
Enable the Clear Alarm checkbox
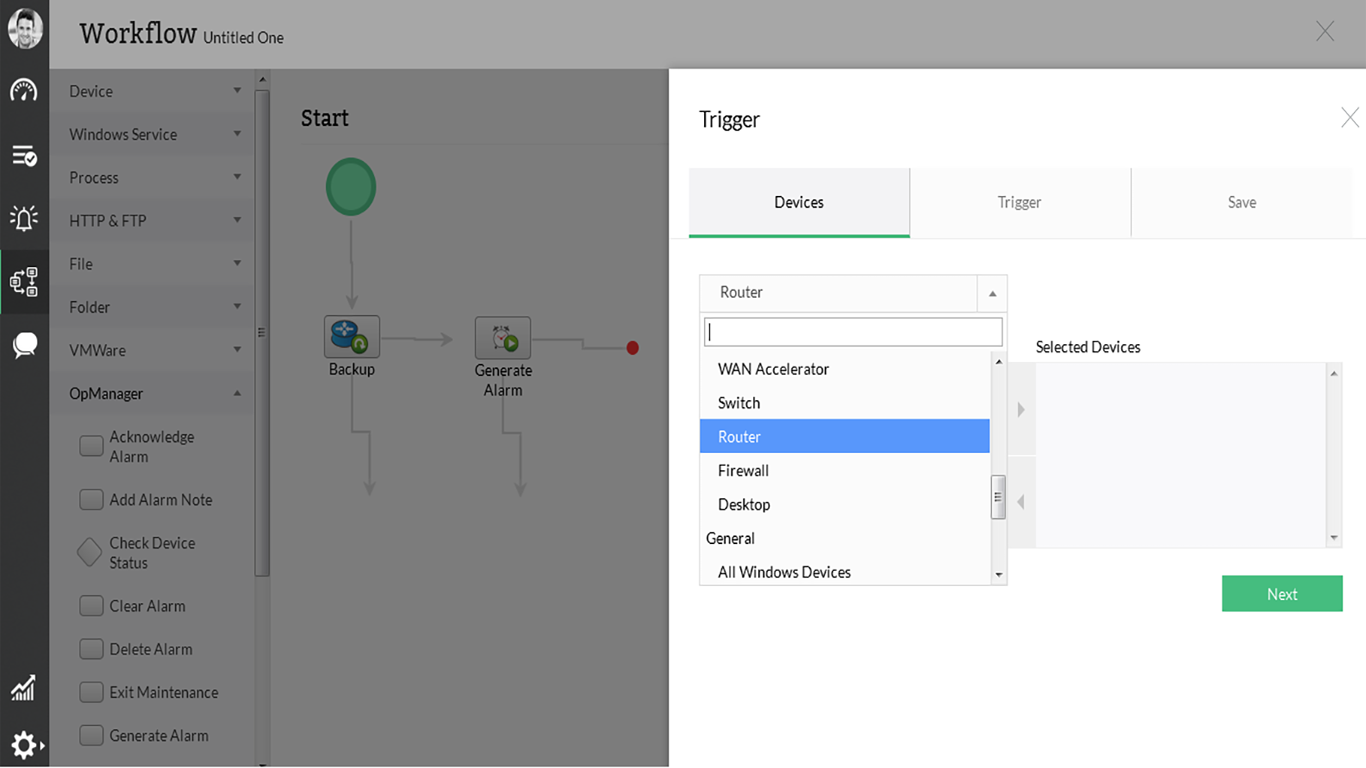click(x=91, y=605)
